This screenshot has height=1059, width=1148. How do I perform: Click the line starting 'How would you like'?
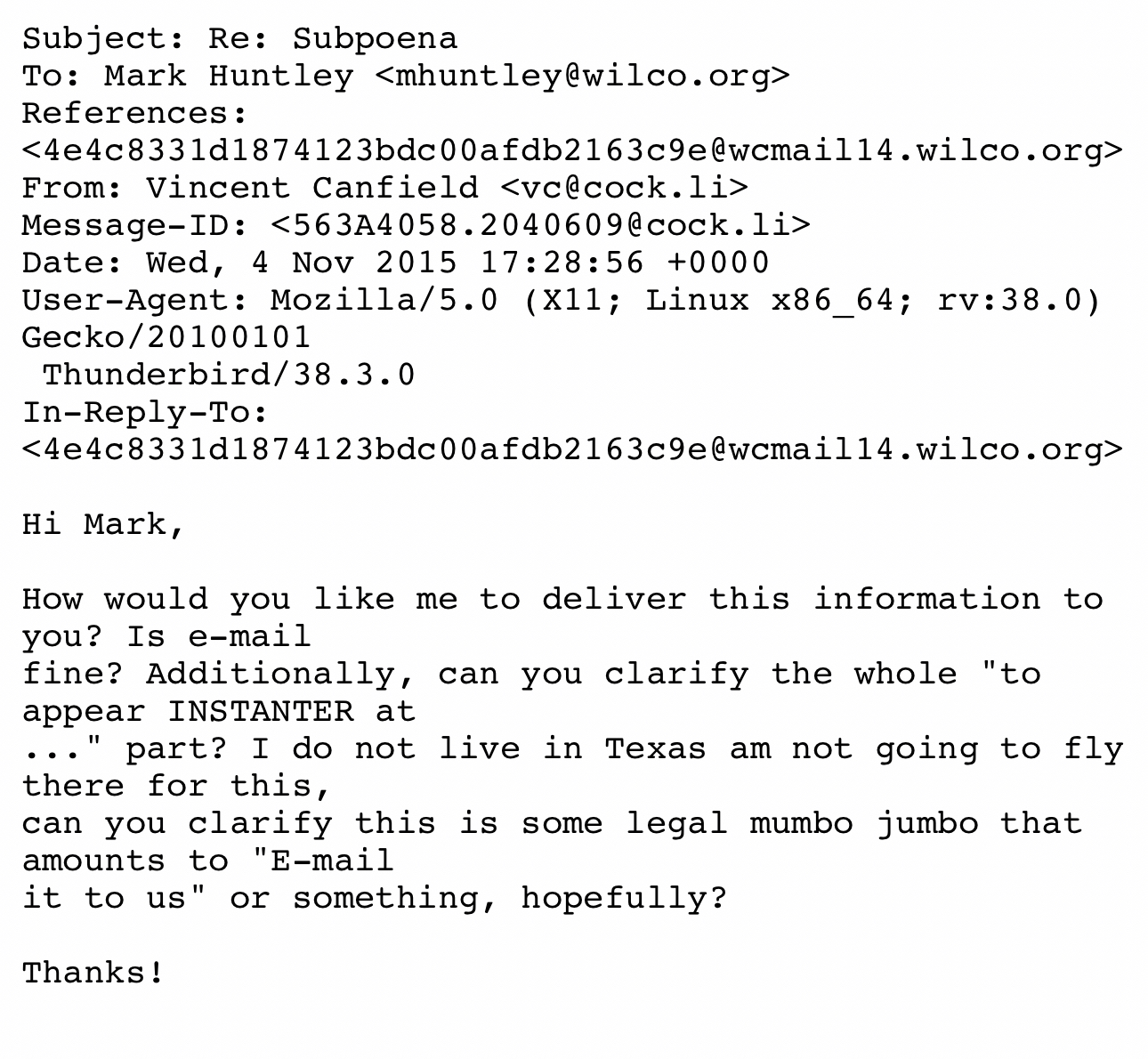click(x=562, y=599)
